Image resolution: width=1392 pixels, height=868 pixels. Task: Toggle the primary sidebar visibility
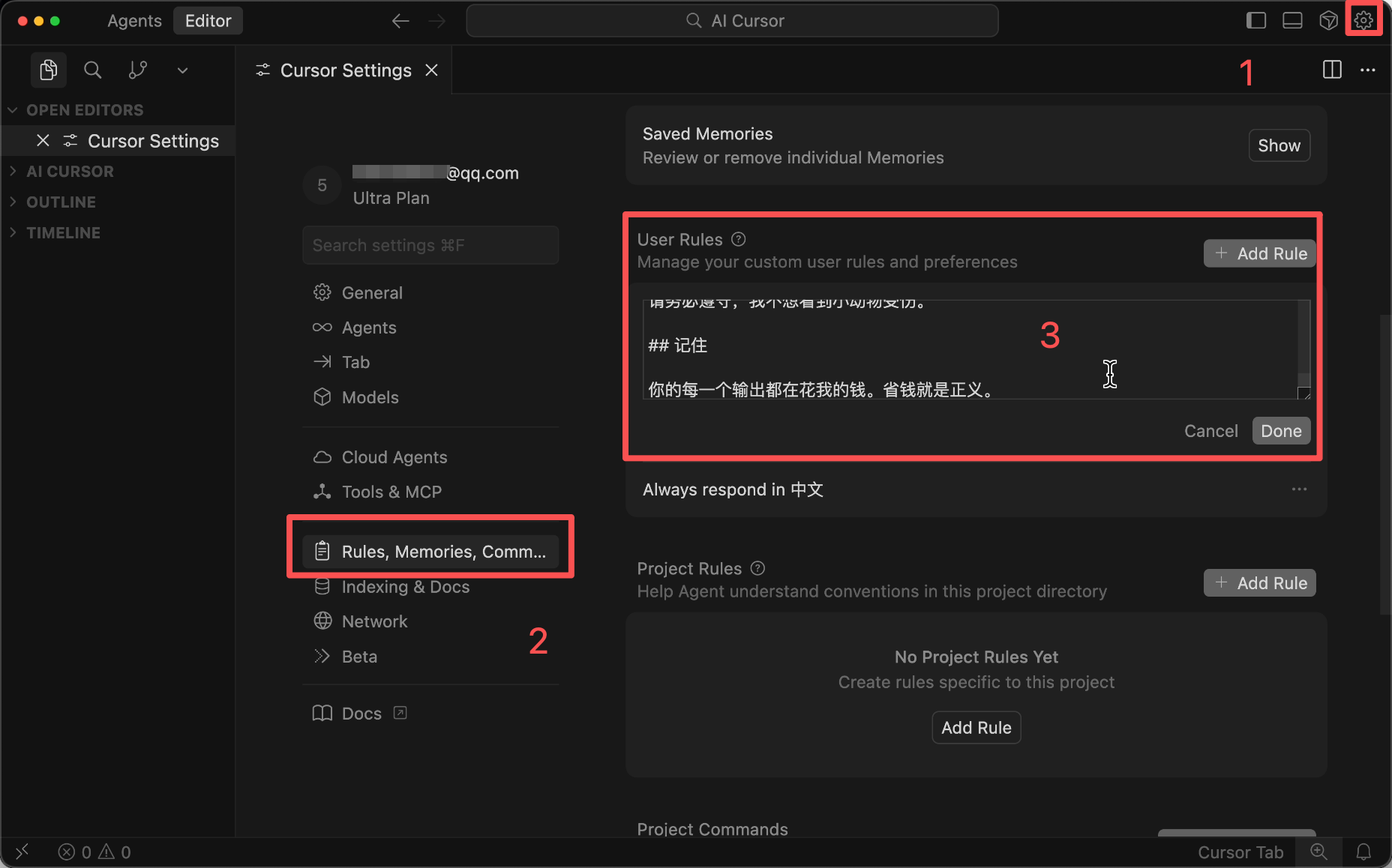click(x=1256, y=20)
